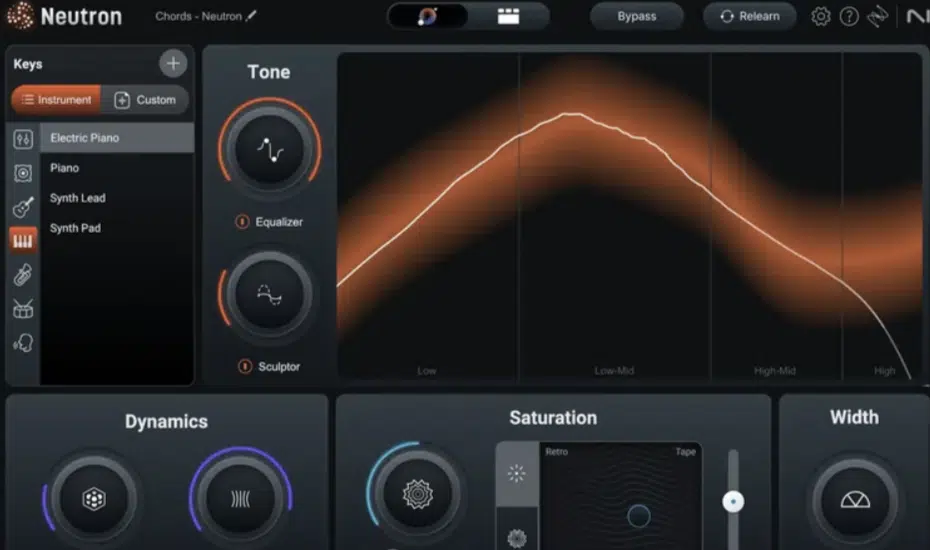Choose Electric Piano from the list

coord(117,138)
